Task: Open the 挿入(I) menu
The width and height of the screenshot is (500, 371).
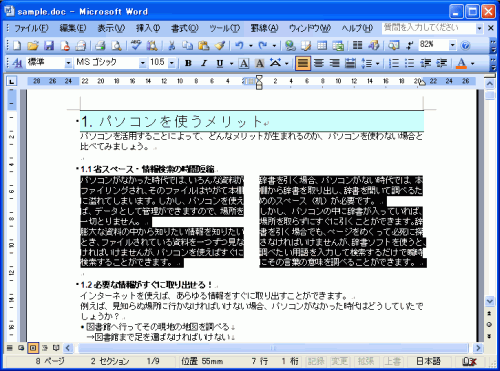Action: (x=148, y=28)
